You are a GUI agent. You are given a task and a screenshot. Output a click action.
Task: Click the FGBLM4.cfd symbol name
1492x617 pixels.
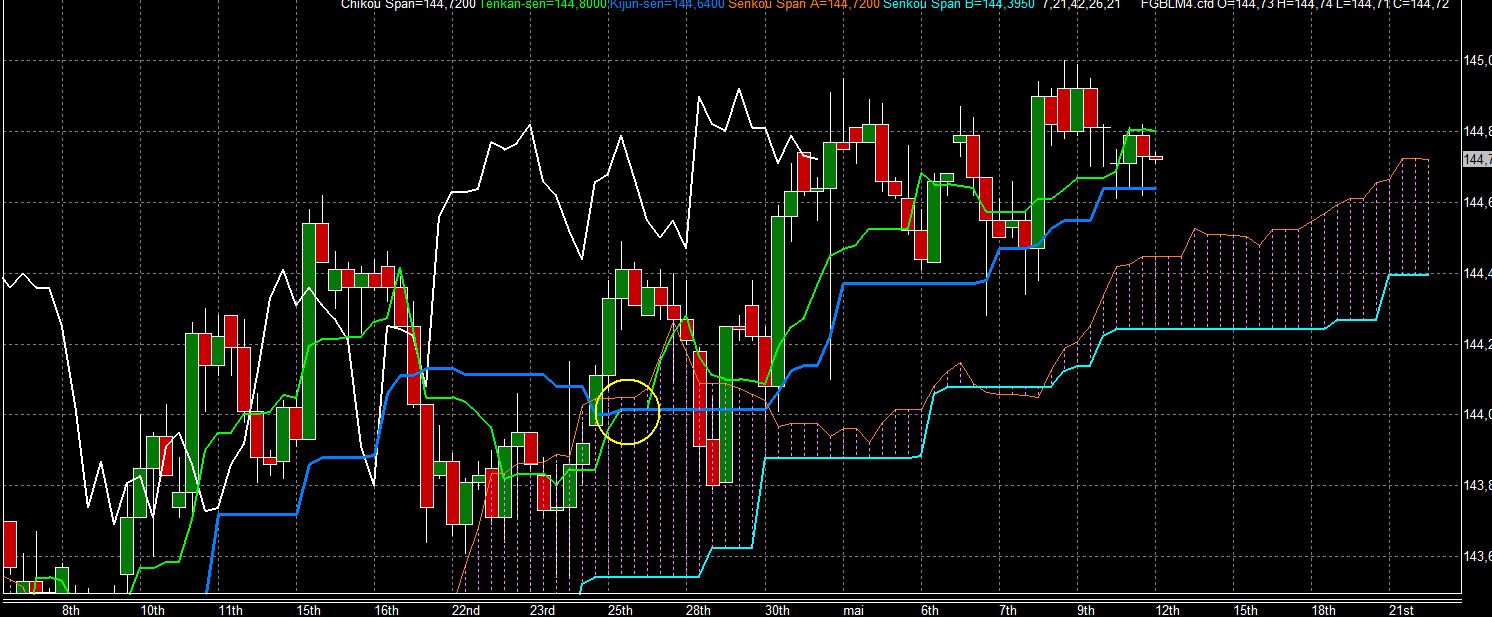1180,5
